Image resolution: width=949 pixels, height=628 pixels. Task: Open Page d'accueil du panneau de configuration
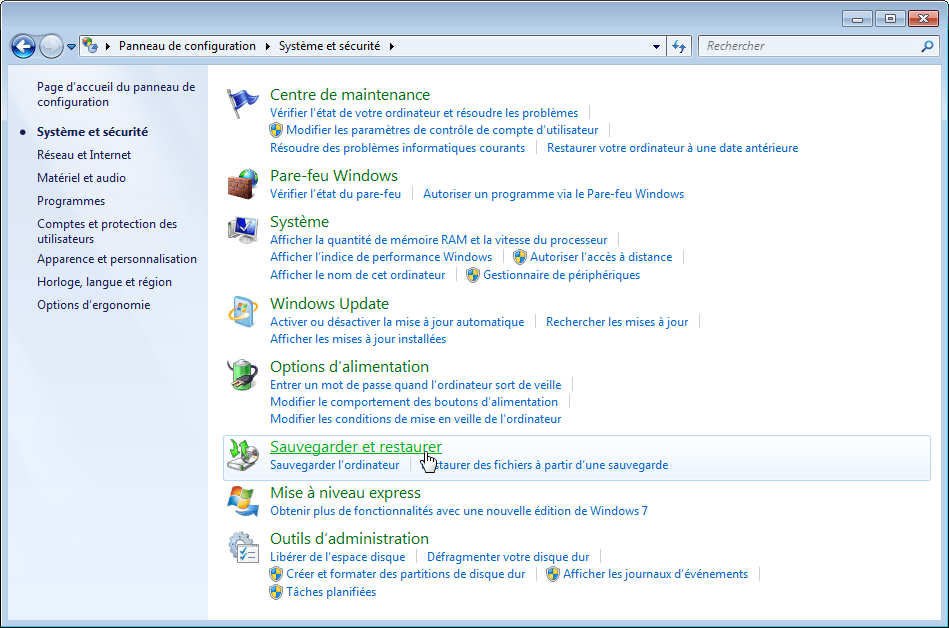[116, 94]
